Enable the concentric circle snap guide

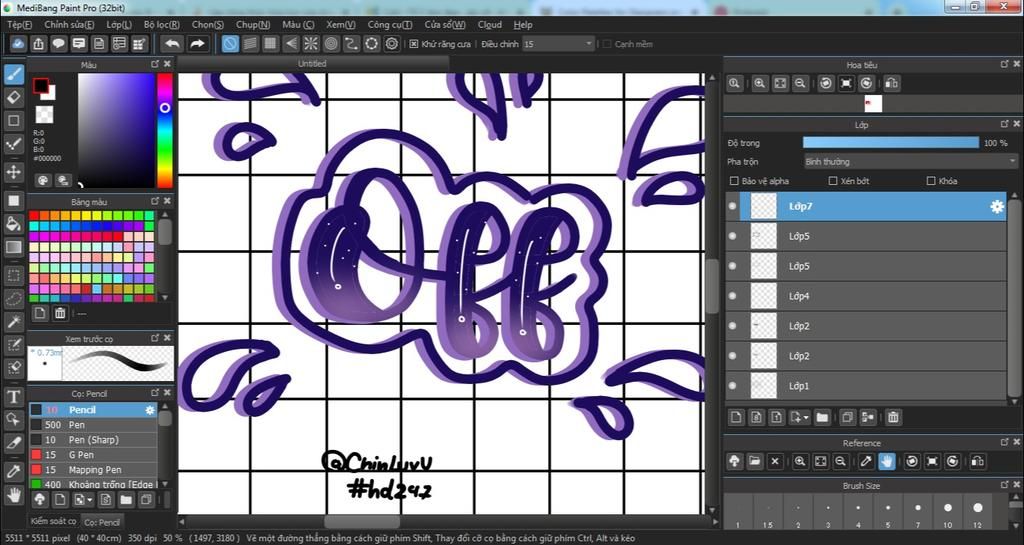click(x=331, y=44)
